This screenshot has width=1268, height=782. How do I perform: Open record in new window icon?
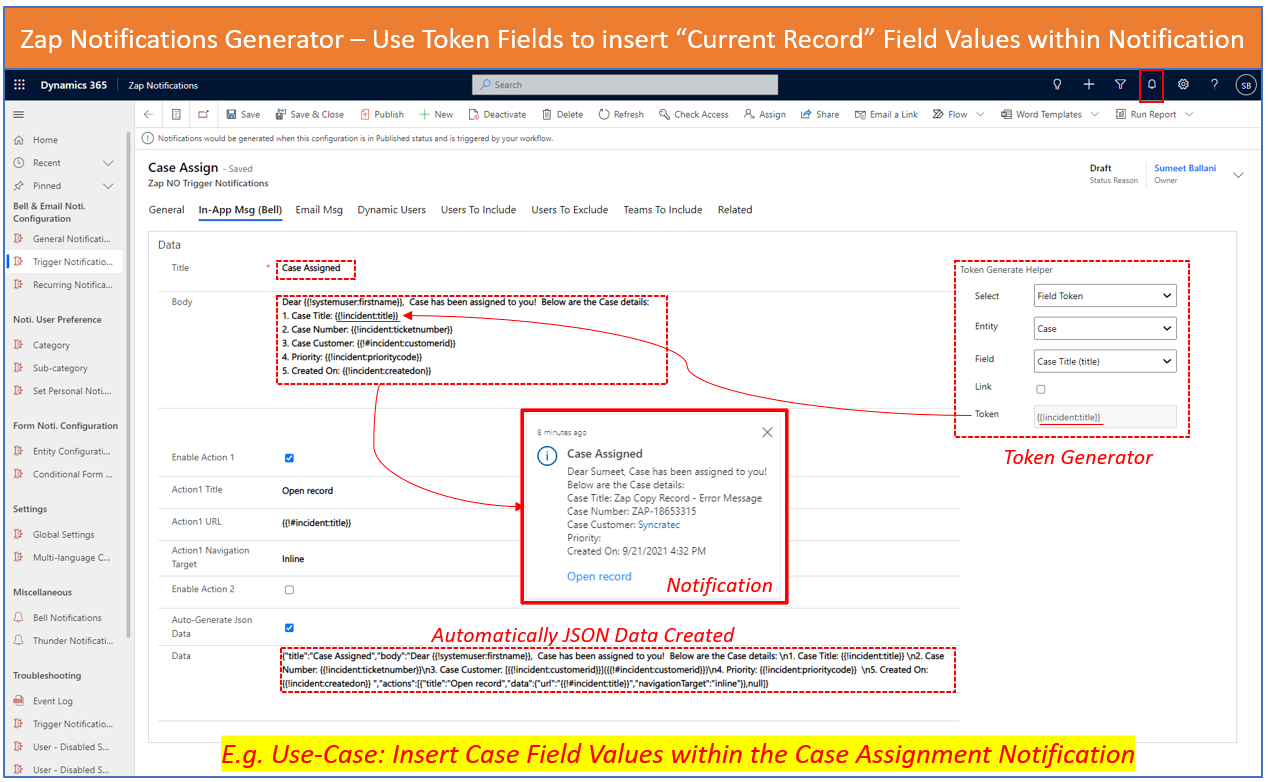tap(203, 114)
